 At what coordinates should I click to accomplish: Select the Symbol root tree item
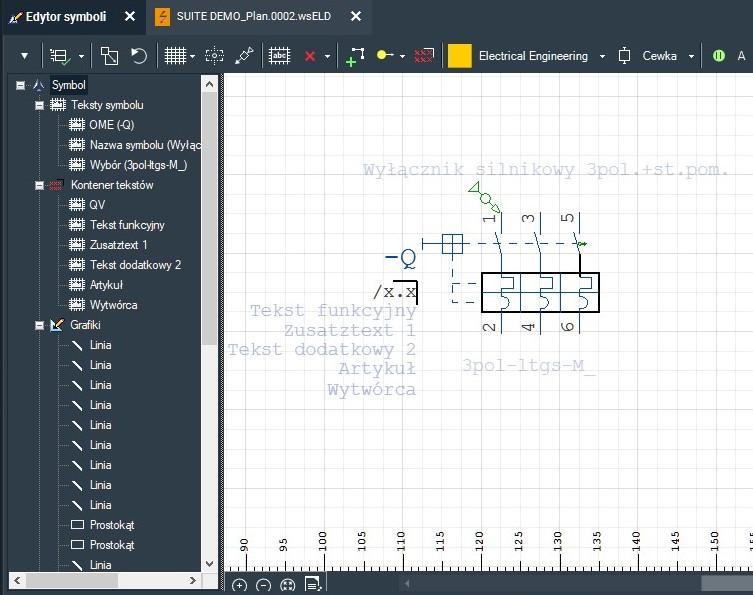pyautogui.click(x=69, y=85)
